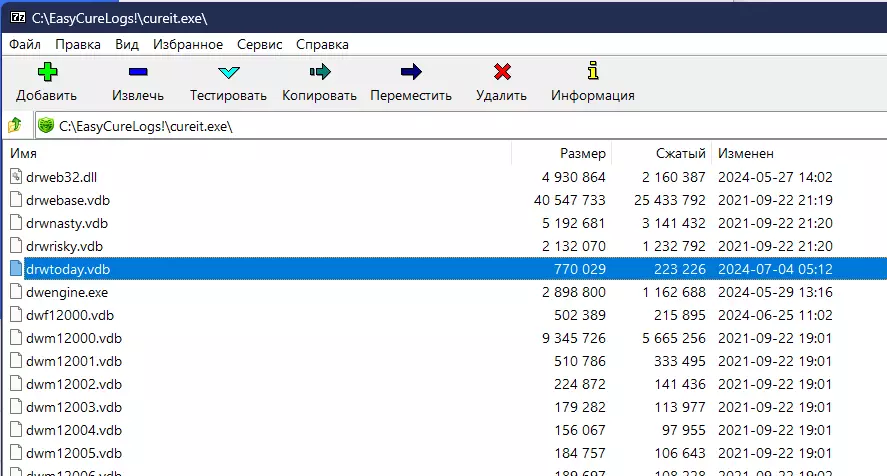The width and height of the screenshot is (887, 476).
Task: Click the green plus Add icon
Action: coord(48,72)
